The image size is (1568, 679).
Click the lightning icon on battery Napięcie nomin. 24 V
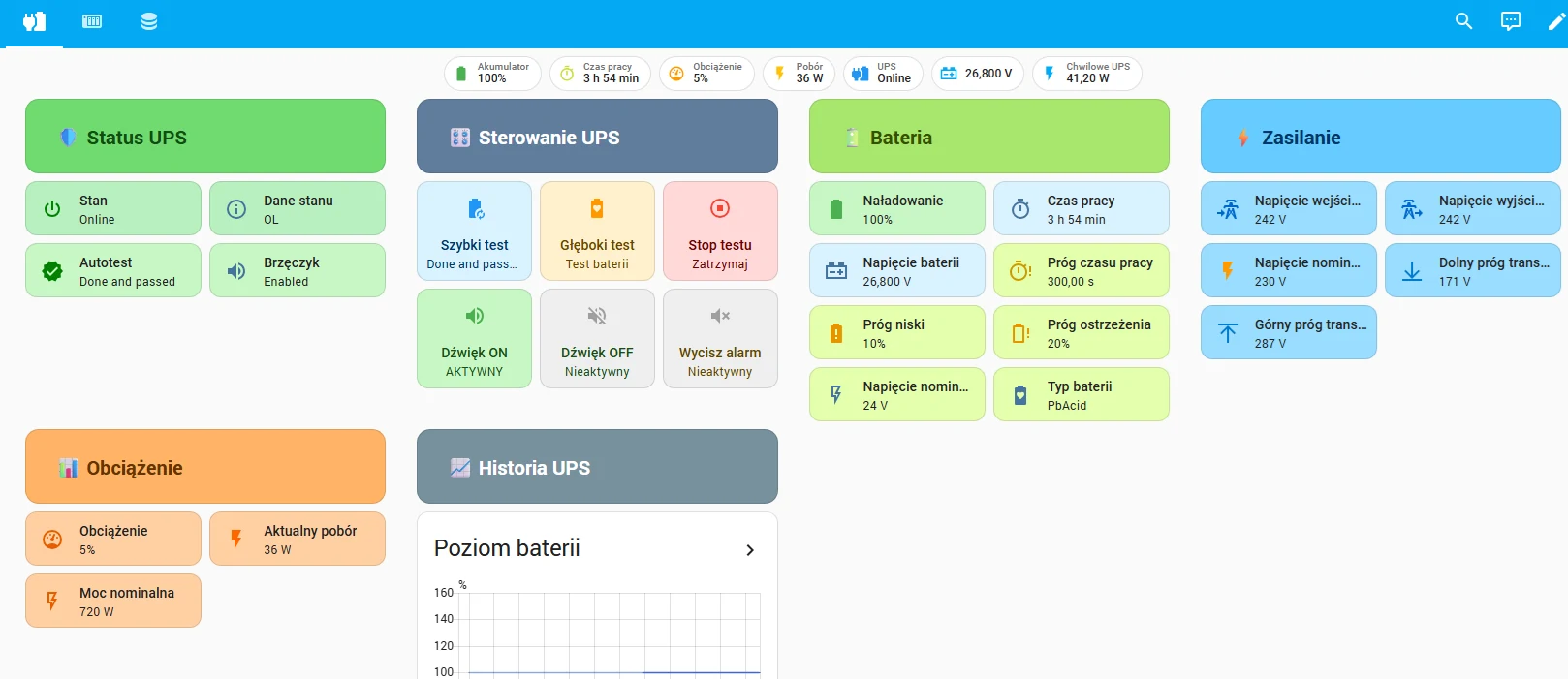click(836, 394)
